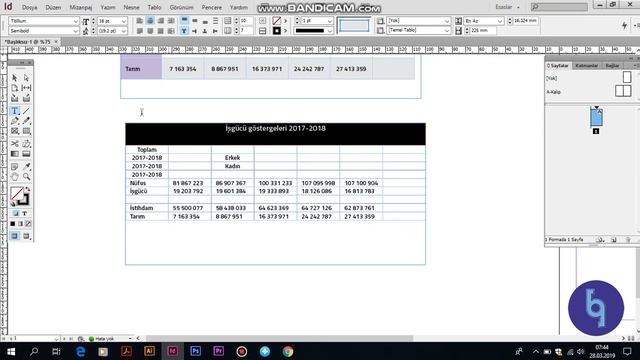Open the leading 19.2 pt dropdown

124,31
